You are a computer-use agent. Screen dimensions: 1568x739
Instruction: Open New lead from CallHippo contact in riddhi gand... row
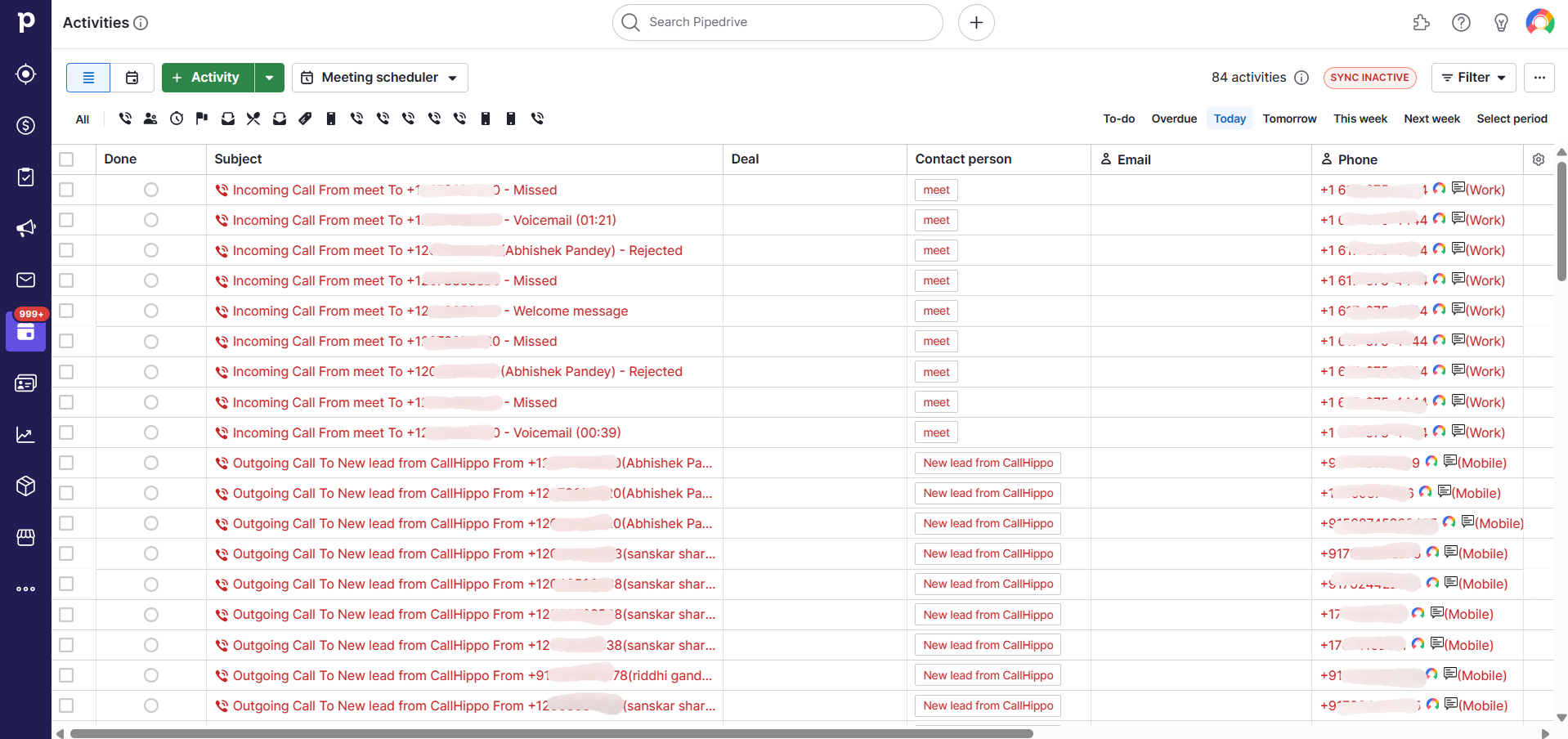click(988, 675)
